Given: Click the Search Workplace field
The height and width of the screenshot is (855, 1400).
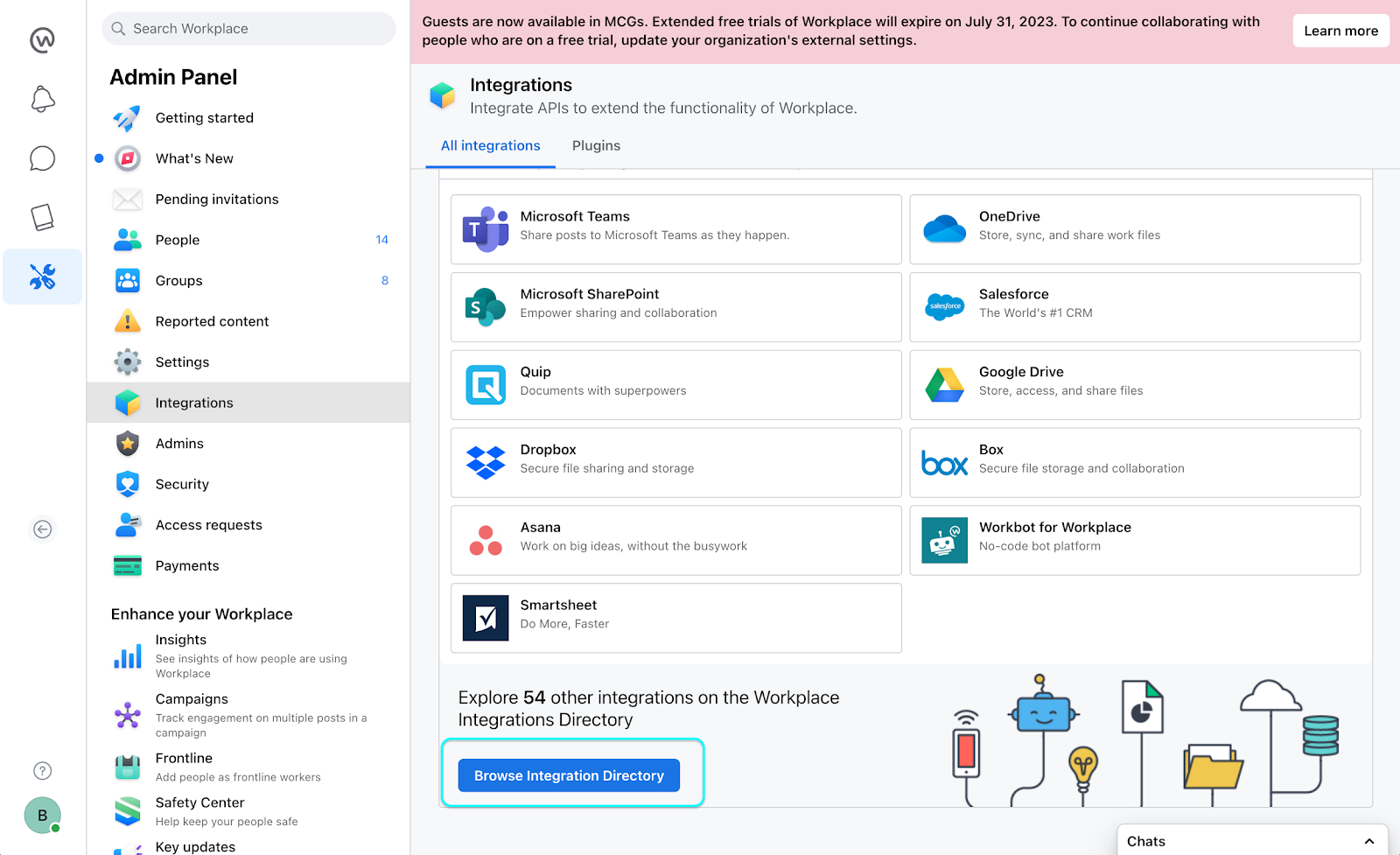Looking at the screenshot, I should 249,29.
